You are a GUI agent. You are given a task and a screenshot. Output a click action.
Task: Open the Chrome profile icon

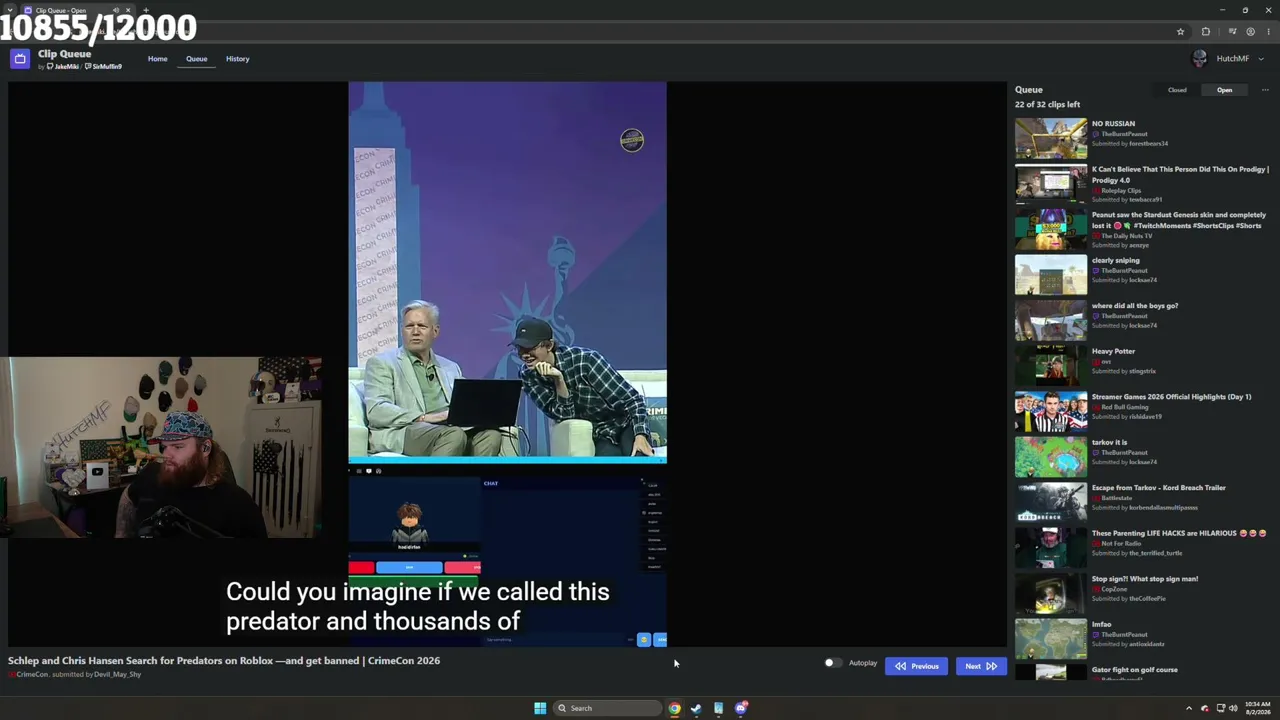point(1250,32)
